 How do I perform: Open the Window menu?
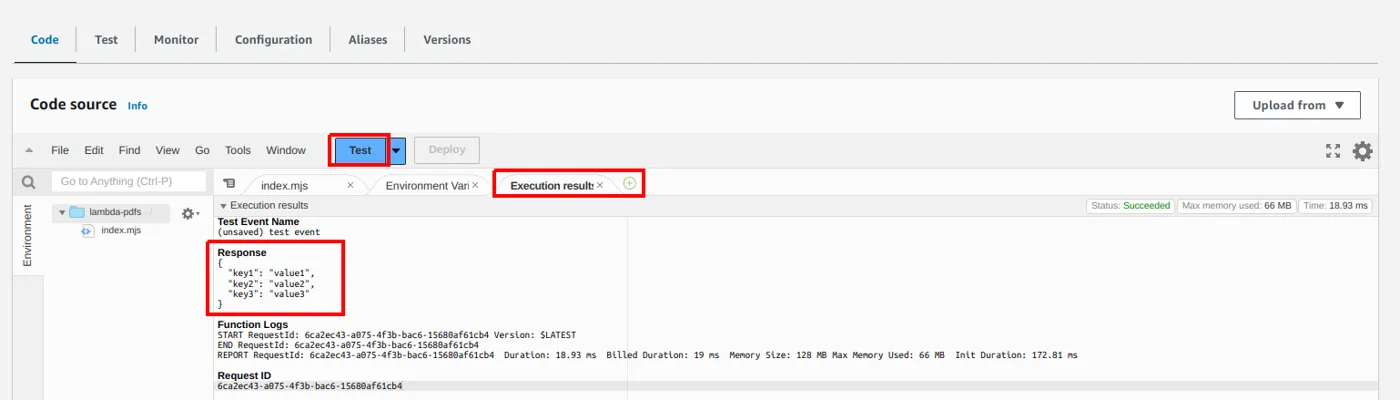286,151
